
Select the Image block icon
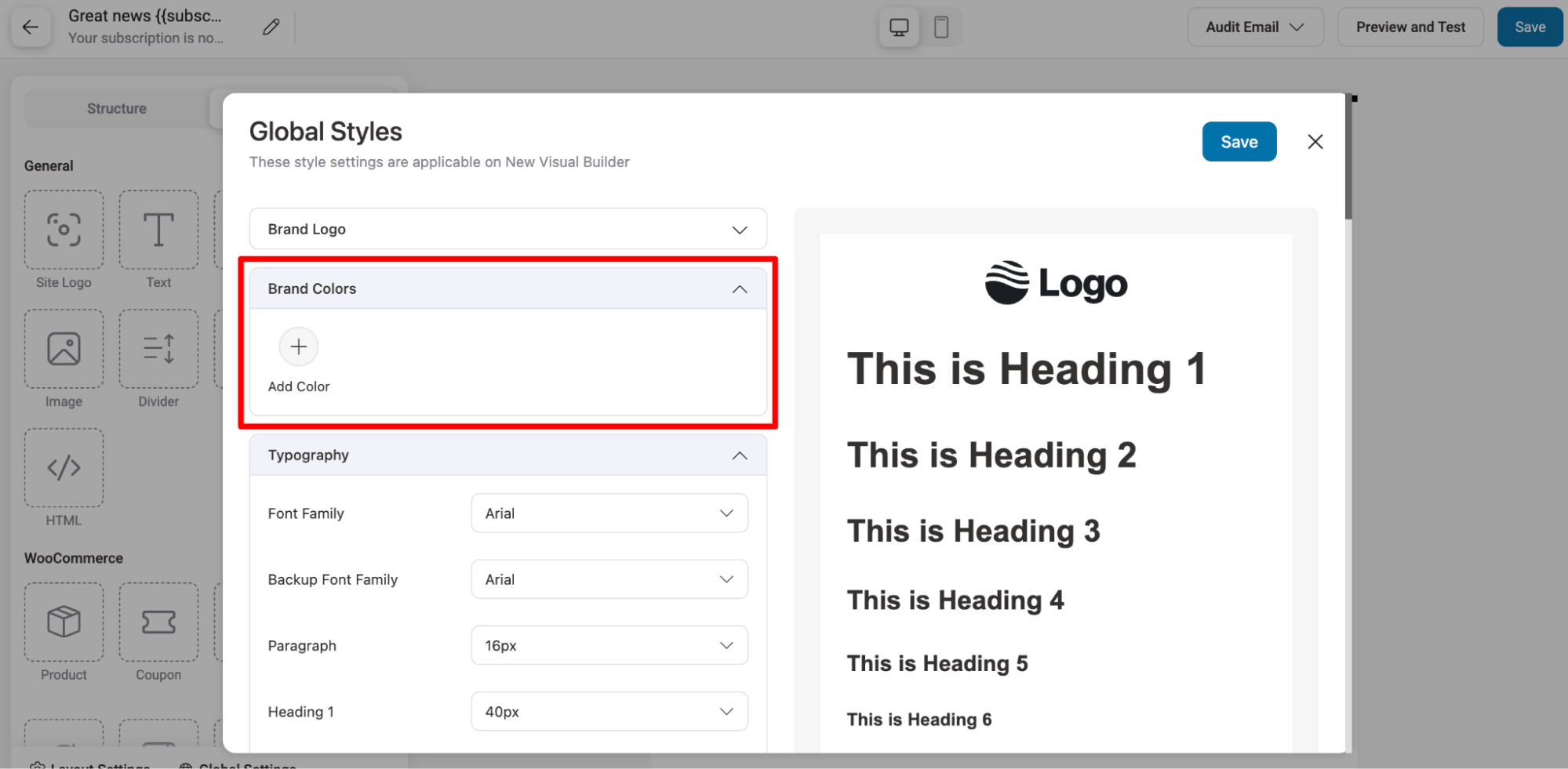click(64, 349)
